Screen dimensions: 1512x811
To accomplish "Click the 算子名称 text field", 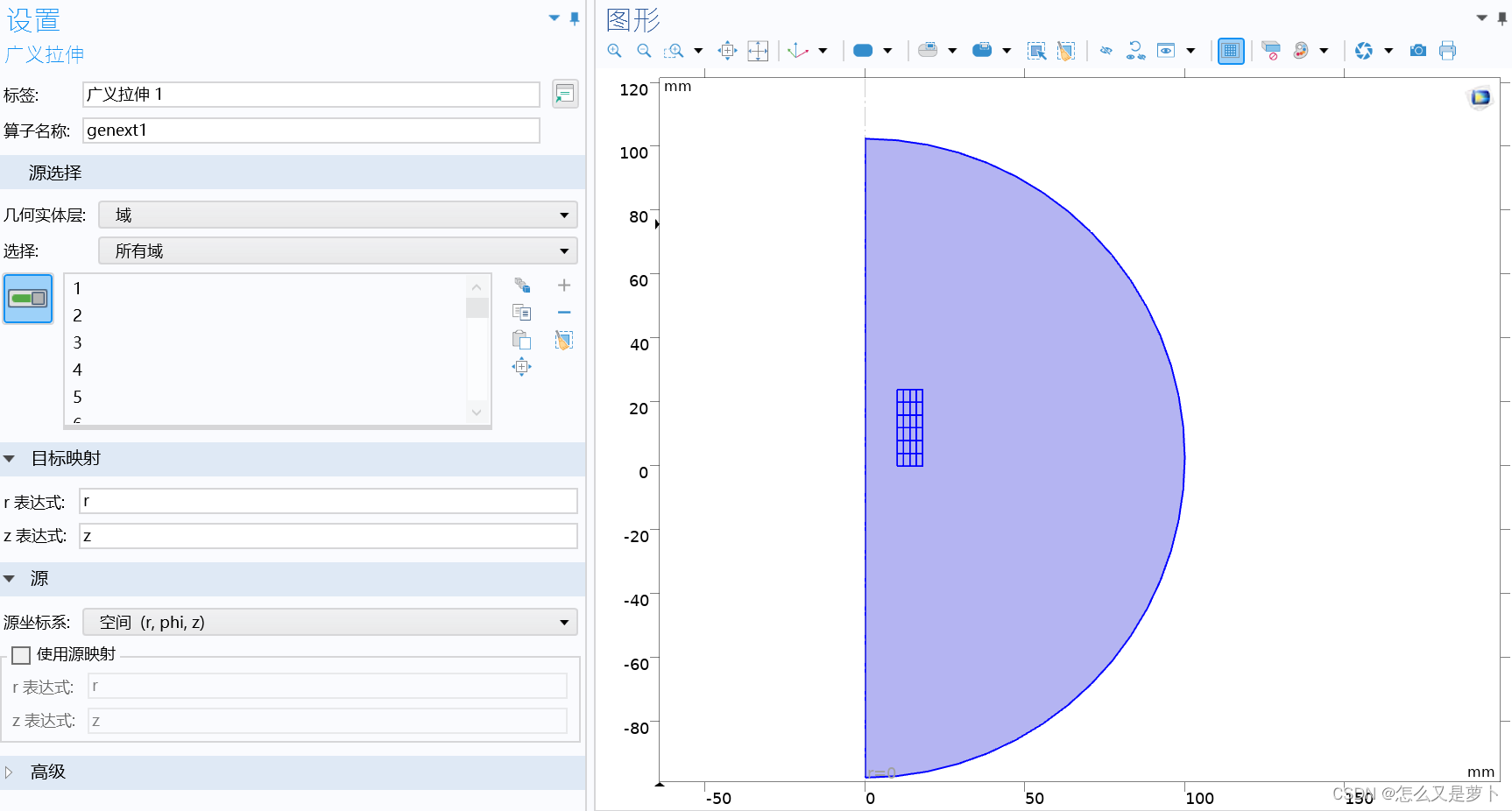I will click(x=311, y=130).
